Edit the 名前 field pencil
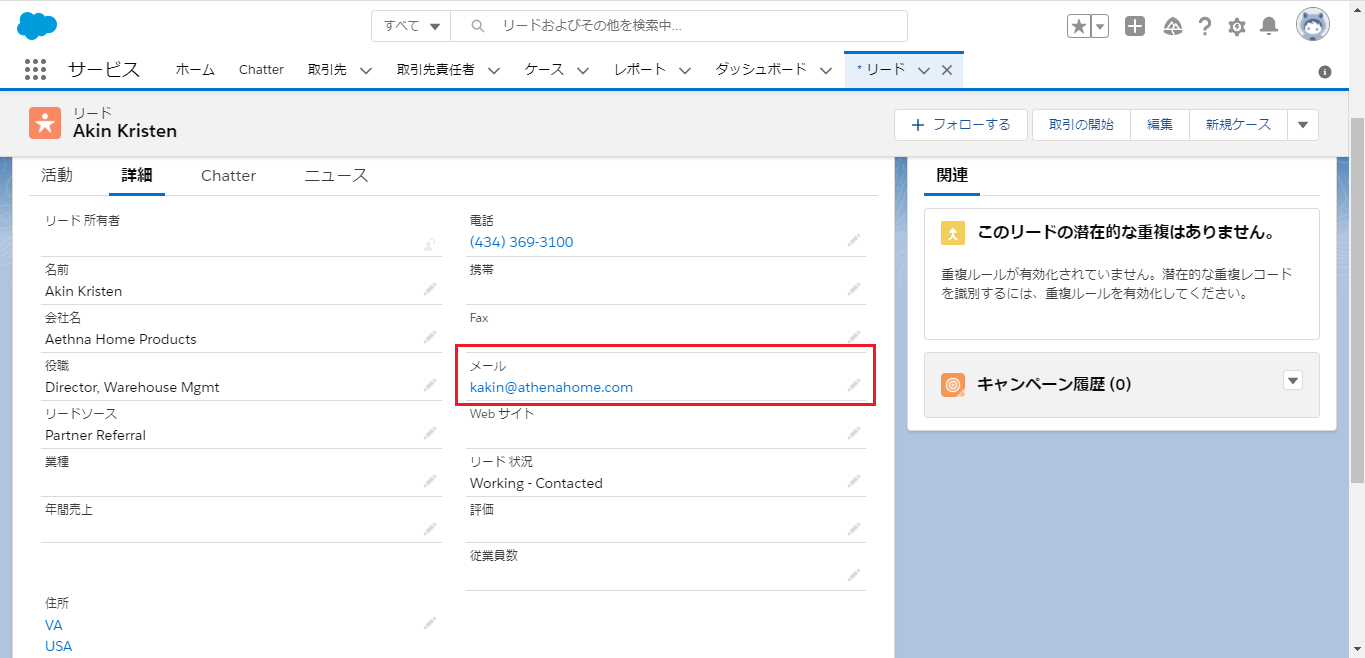The image size is (1365, 658). coord(429,290)
